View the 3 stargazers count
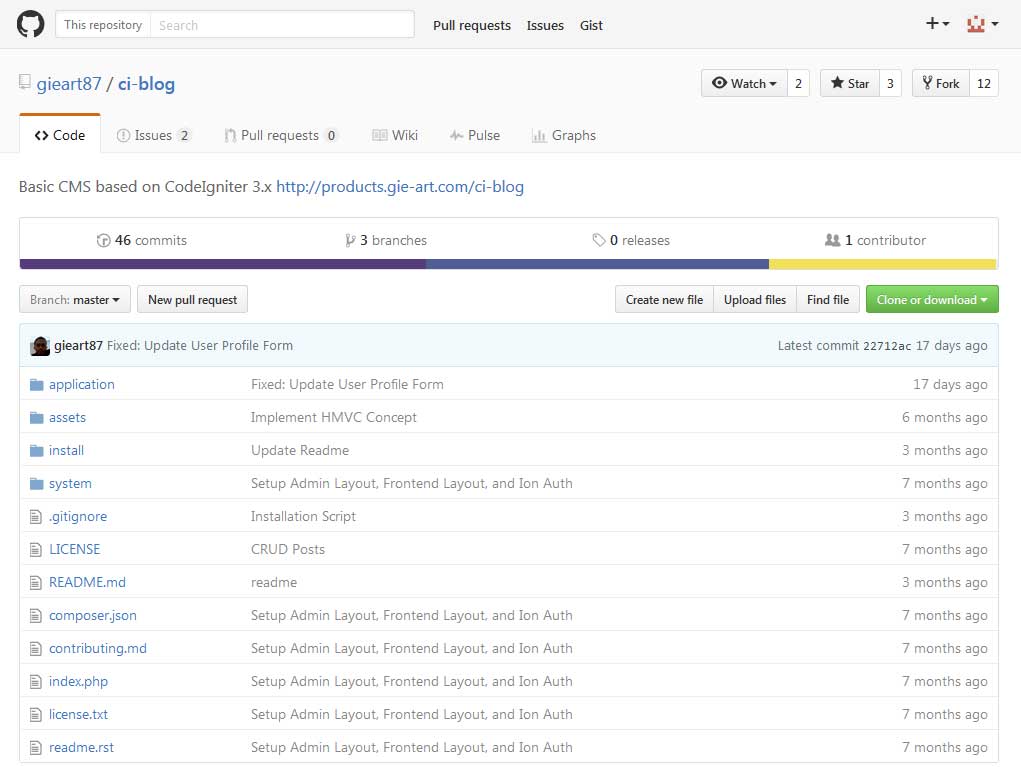 click(890, 83)
